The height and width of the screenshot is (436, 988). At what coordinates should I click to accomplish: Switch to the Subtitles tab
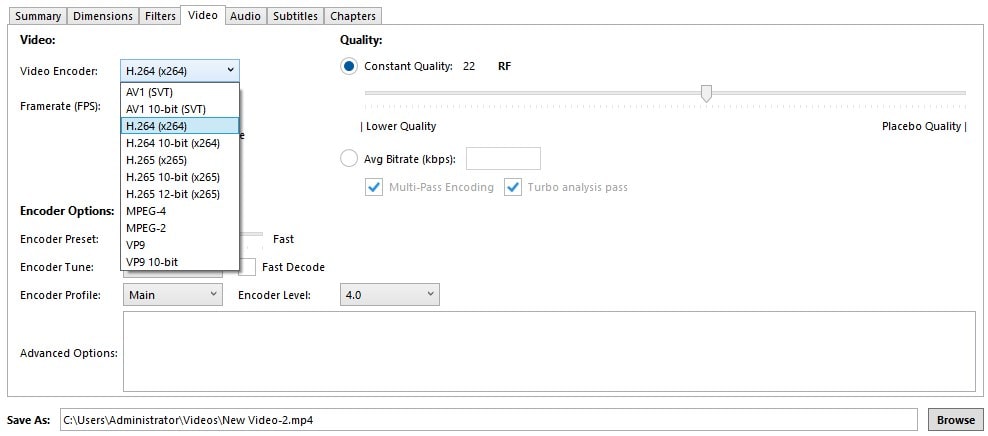click(295, 16)
